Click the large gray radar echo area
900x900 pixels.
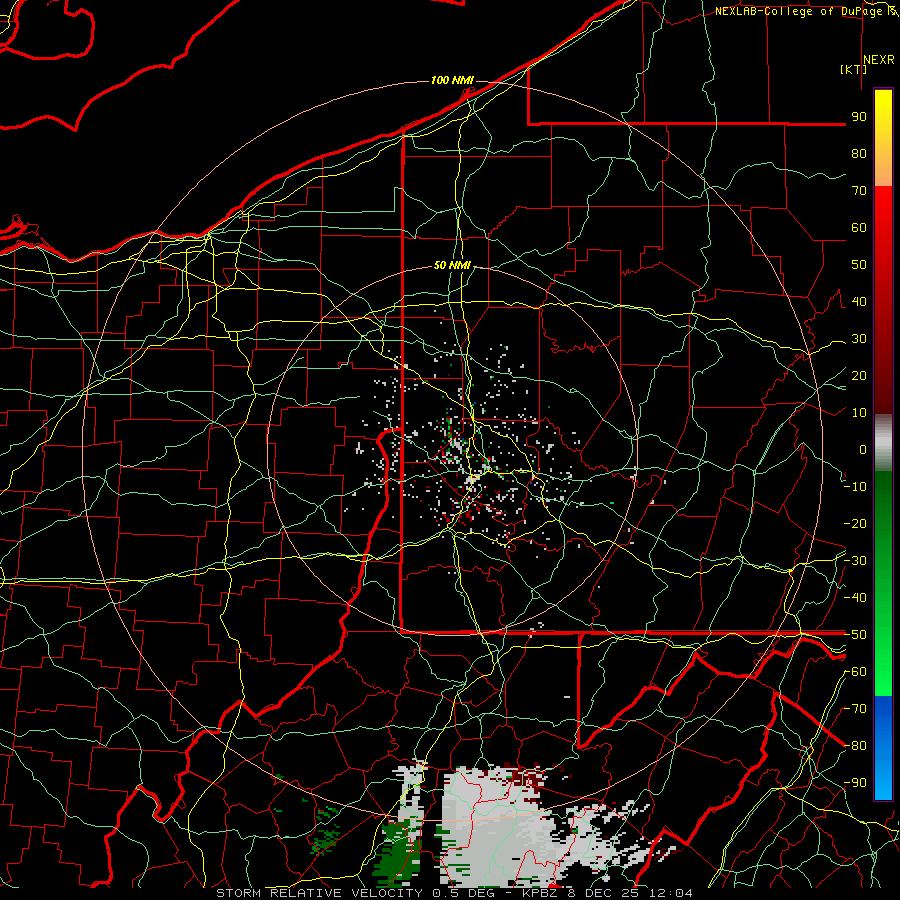point(499,827)
